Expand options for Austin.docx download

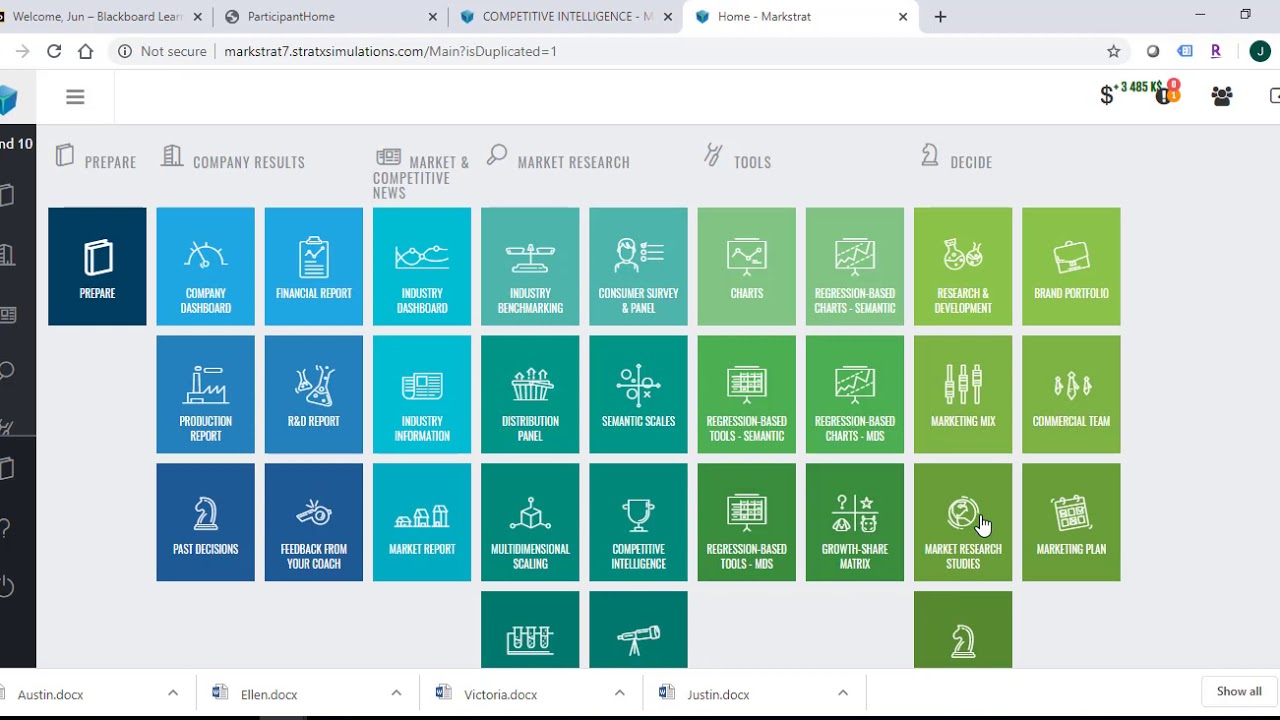[173, 693]
